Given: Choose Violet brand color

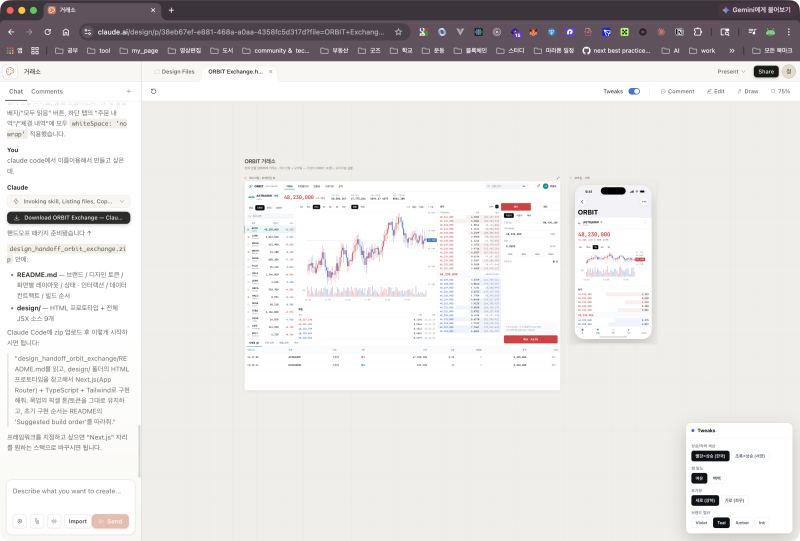Looking at the screenshot, I should [702, 523].
